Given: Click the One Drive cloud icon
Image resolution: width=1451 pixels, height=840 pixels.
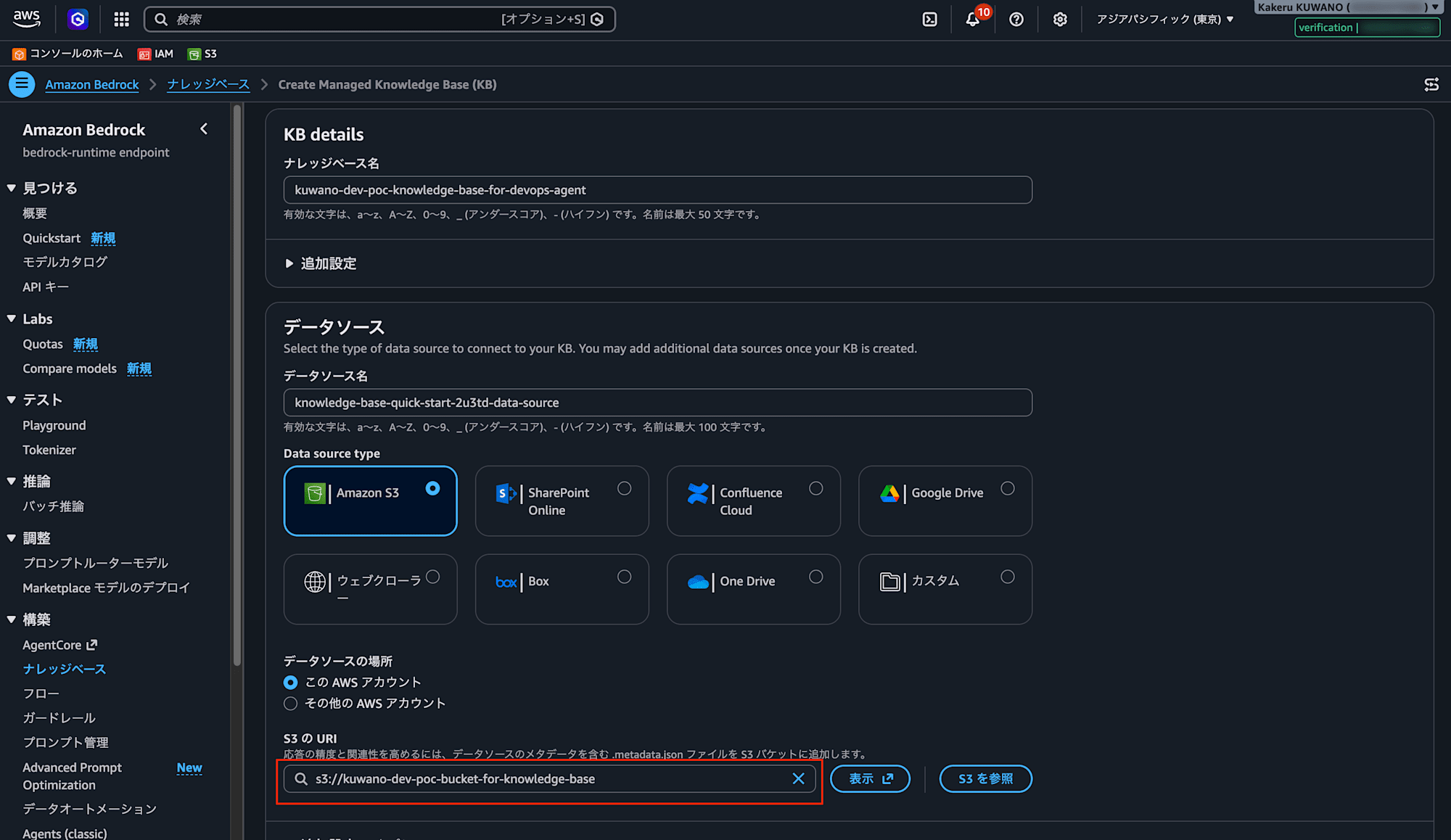Looking at the screenshot, I should click(x=698, y=582).
